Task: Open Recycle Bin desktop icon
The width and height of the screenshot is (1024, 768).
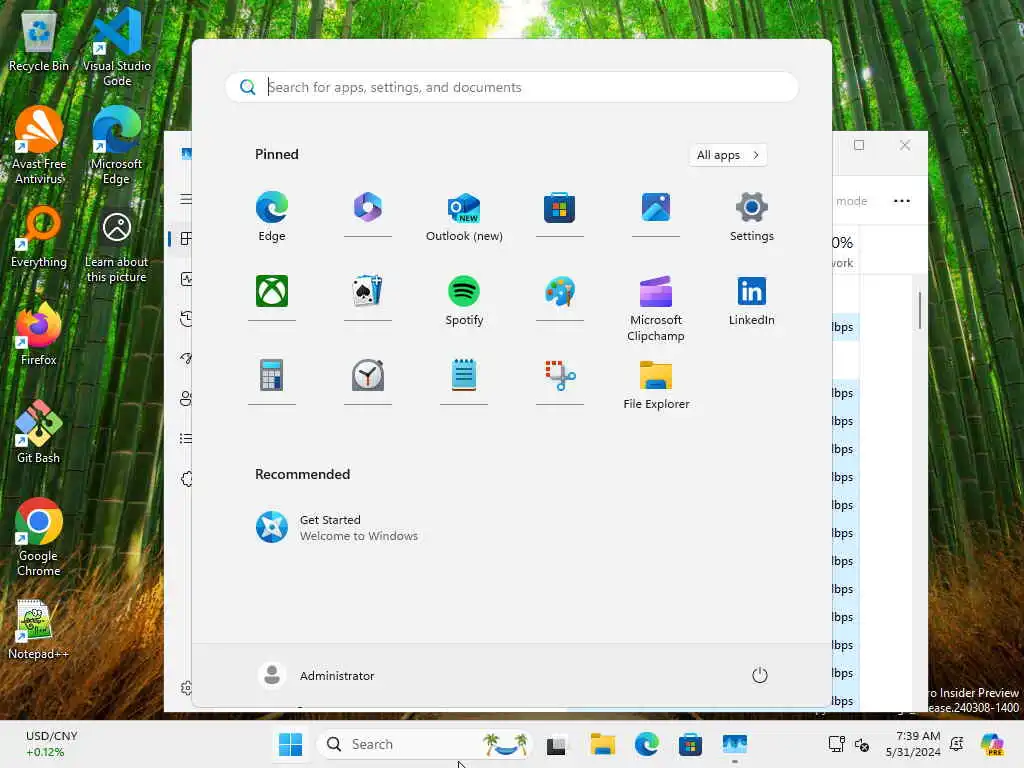Action: (x=39, y=42)
